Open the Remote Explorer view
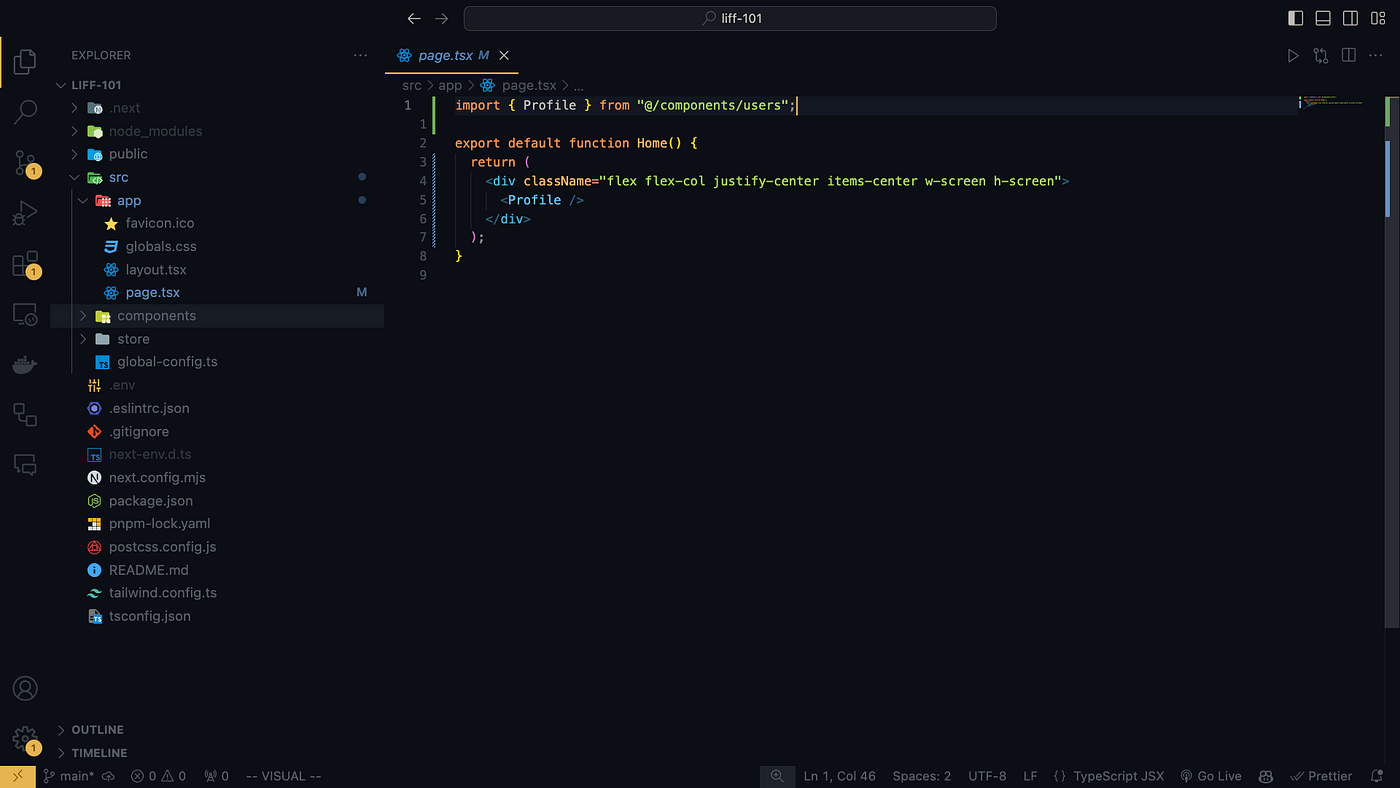Image resolution: width=1400 pixels, height=788 pixels. (25, 315)
